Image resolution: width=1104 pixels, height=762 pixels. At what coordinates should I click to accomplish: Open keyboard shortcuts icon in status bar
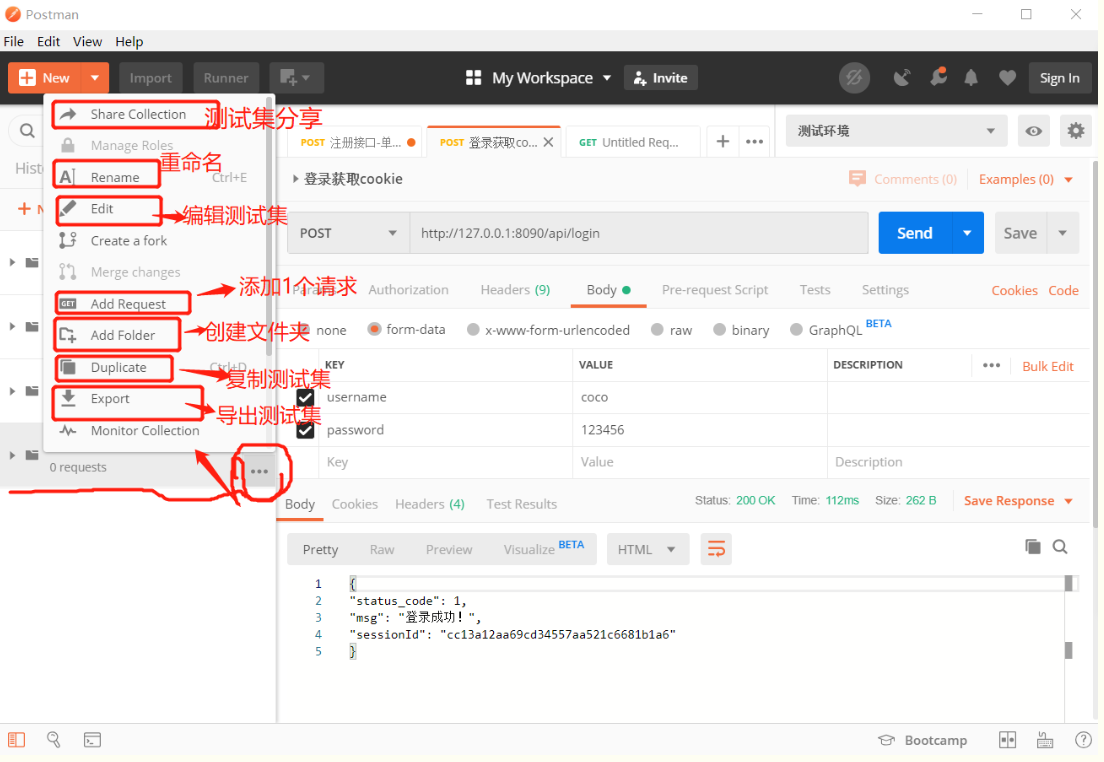point(1045,739)
